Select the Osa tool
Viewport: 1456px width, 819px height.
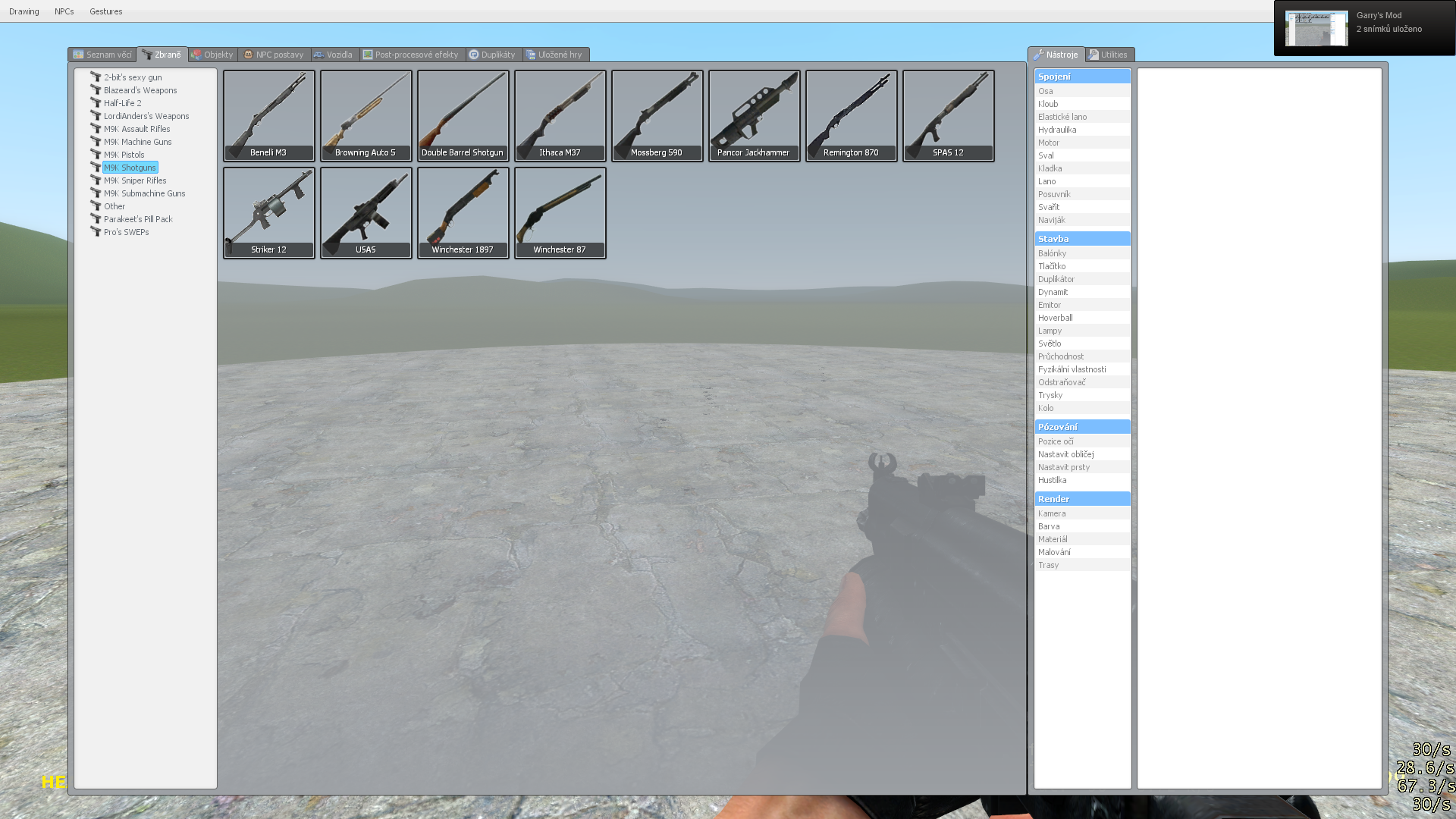pyautogui.click(x=1082, y=91)
